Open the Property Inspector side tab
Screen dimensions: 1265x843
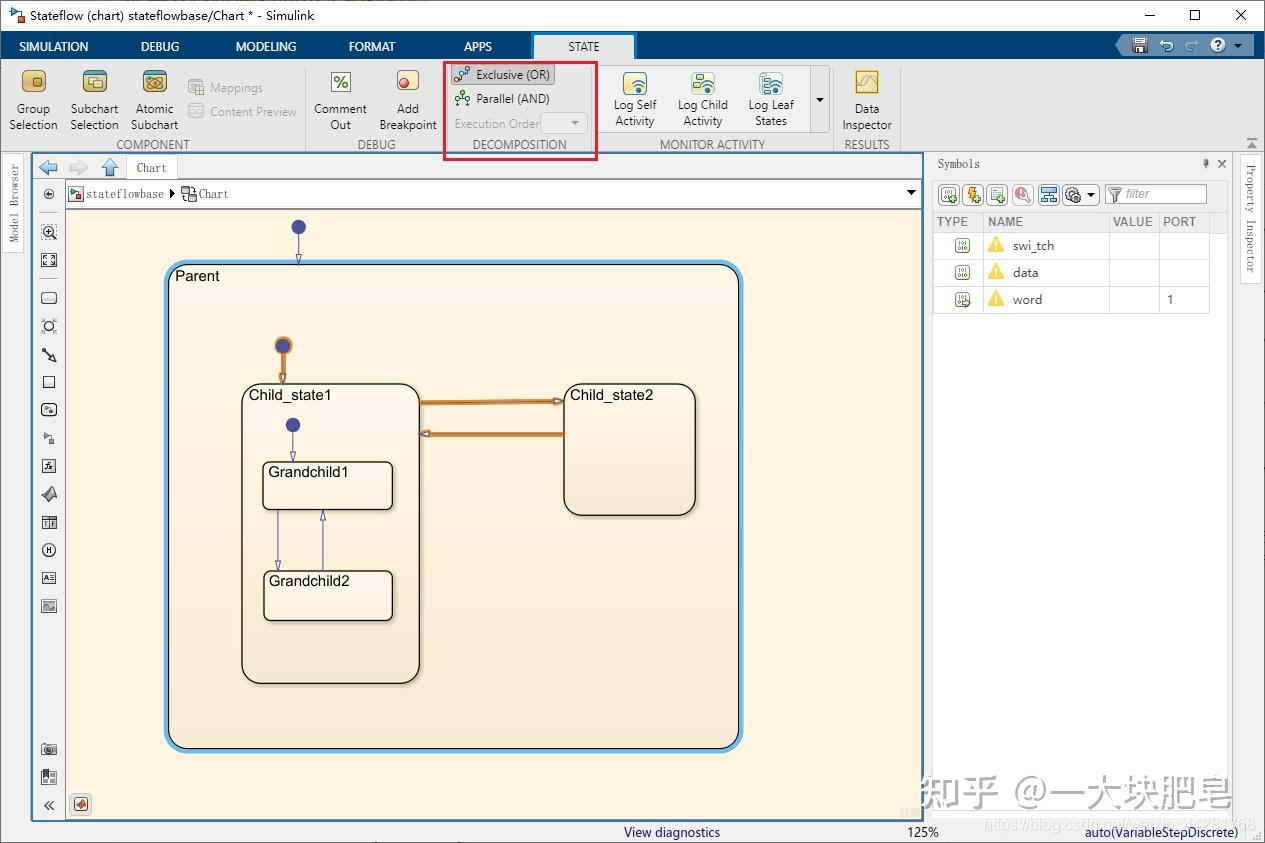(1250, 219)
